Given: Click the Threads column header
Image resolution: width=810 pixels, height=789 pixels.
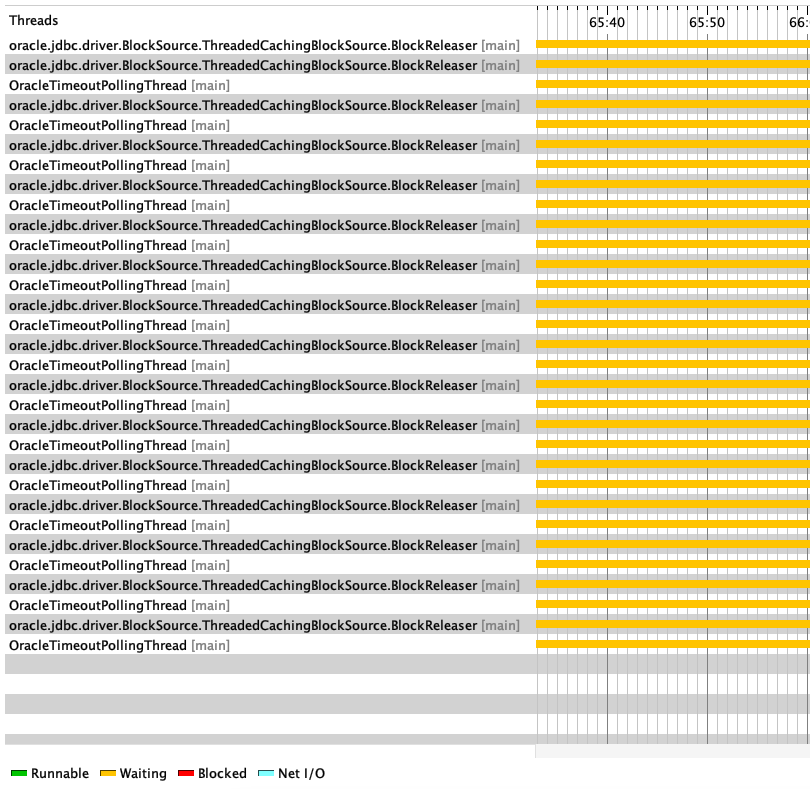Looking at the screenshot, I should pos(35,18).
